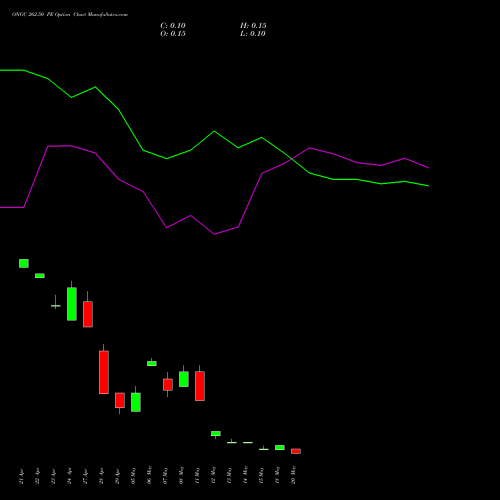Click the 12 May date label
This screenshot has height=500, width=500.
(214, 475)
